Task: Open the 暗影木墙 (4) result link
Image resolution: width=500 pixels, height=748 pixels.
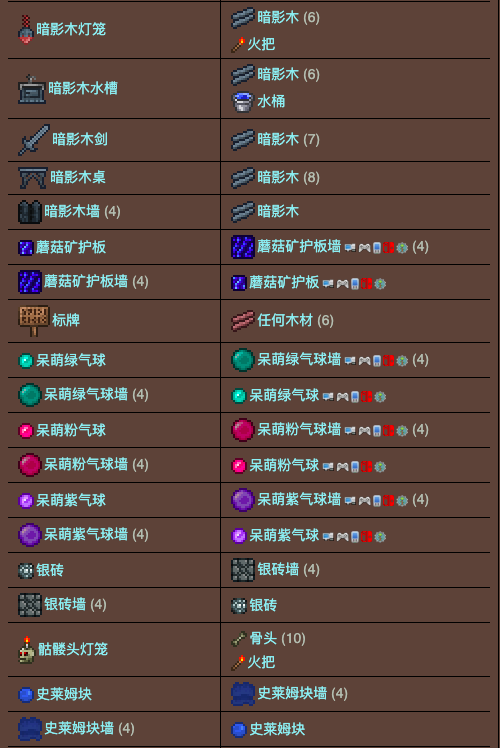Action: tap(82, 211)
